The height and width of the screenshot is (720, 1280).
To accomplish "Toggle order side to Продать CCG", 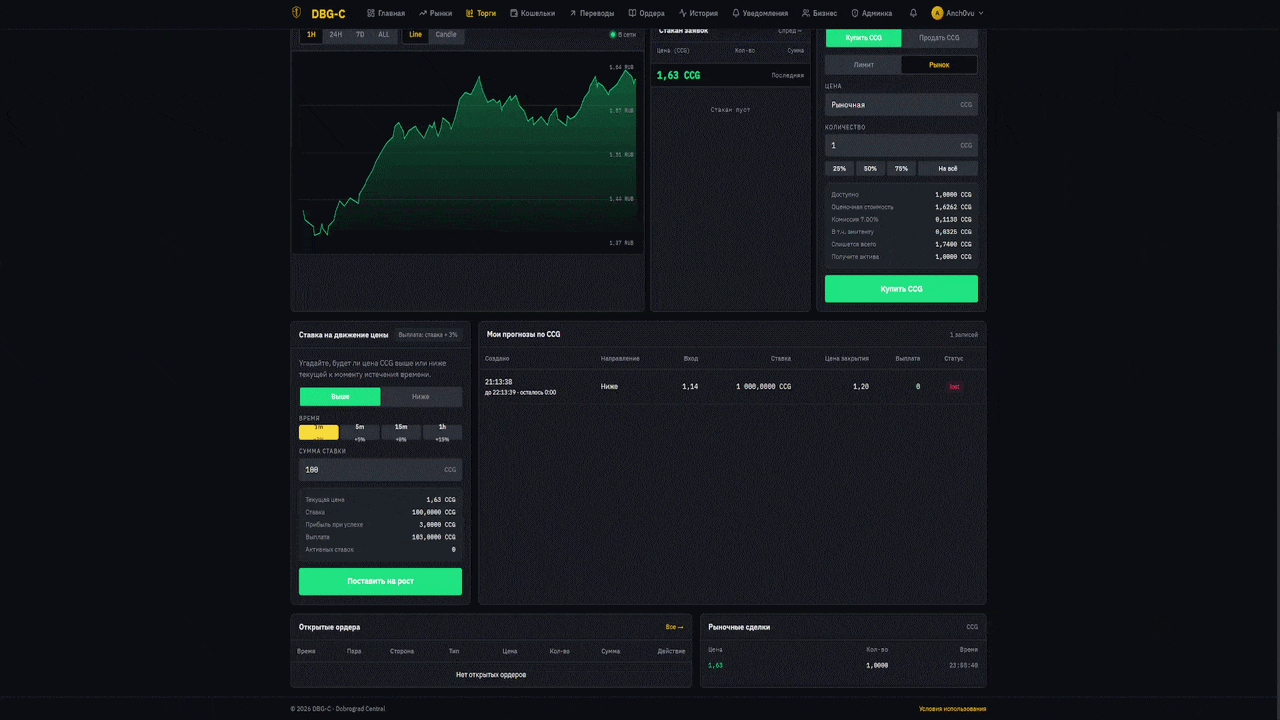I will (x=939, y=38).
